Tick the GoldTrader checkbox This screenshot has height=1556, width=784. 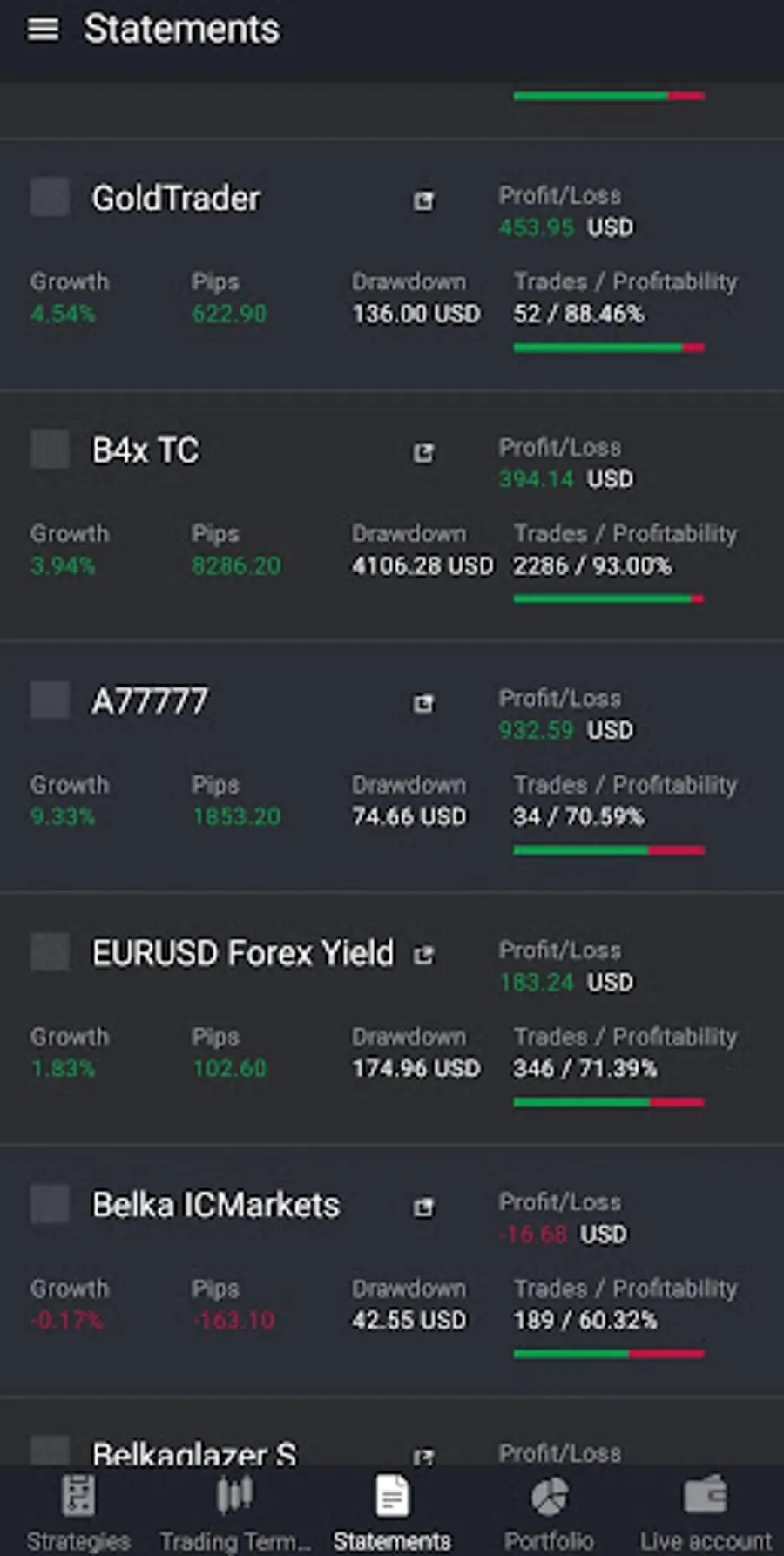tap(50, 197)
